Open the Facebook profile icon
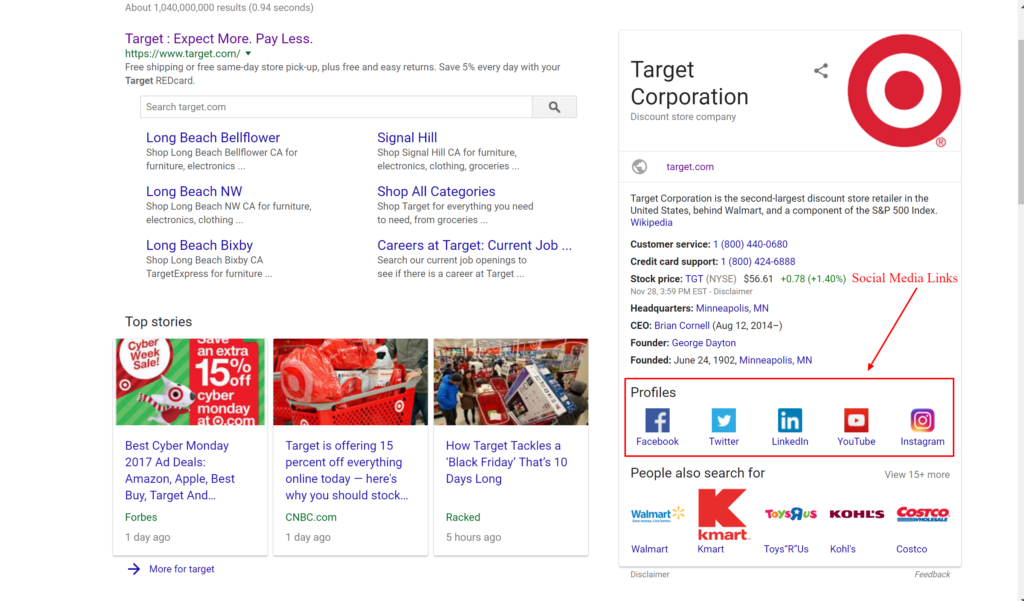This screenshot has height=601, width=1024. (657, 420)
